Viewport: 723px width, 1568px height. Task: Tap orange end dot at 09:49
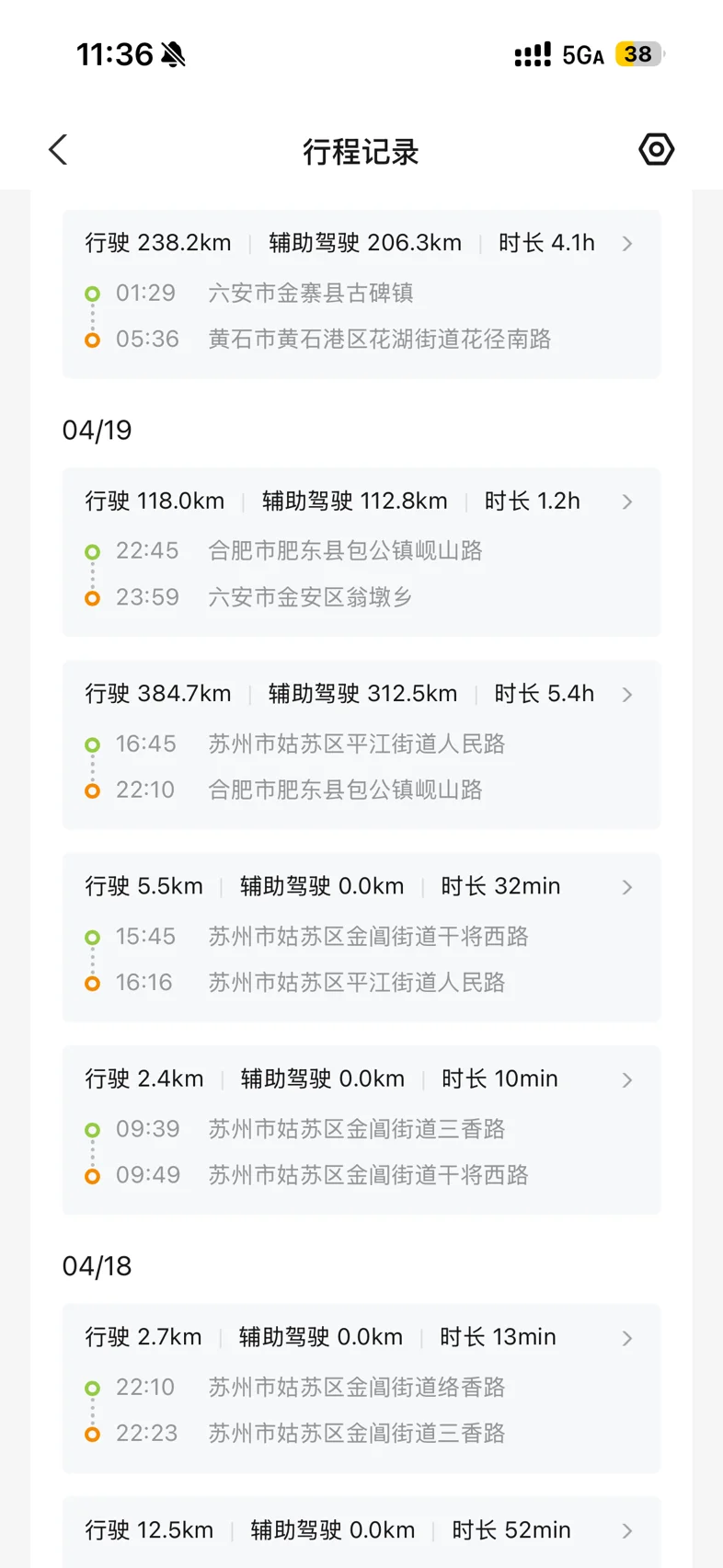(92, 1176)
